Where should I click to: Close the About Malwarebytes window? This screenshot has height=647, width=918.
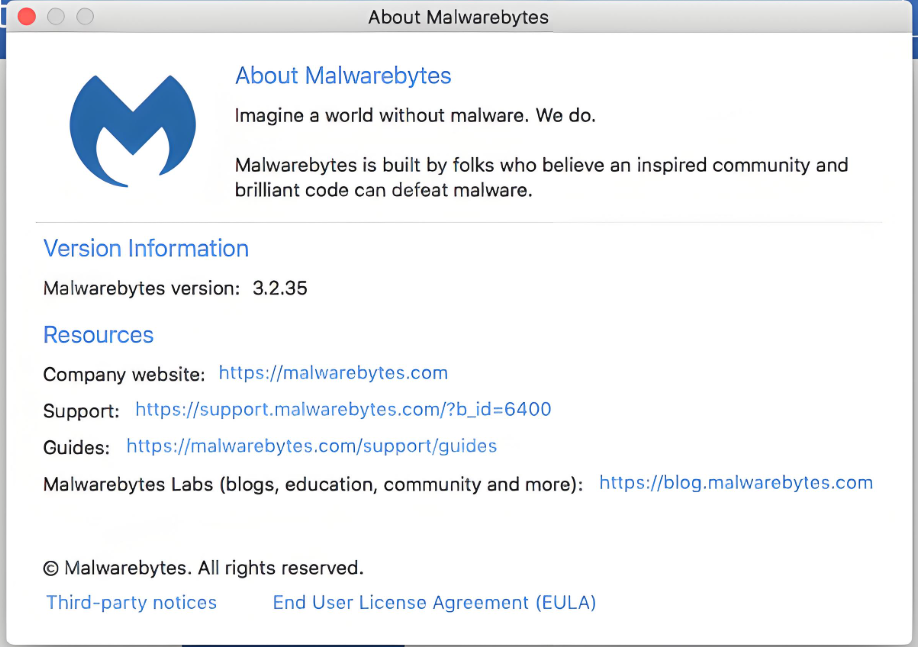pos(27,16)
